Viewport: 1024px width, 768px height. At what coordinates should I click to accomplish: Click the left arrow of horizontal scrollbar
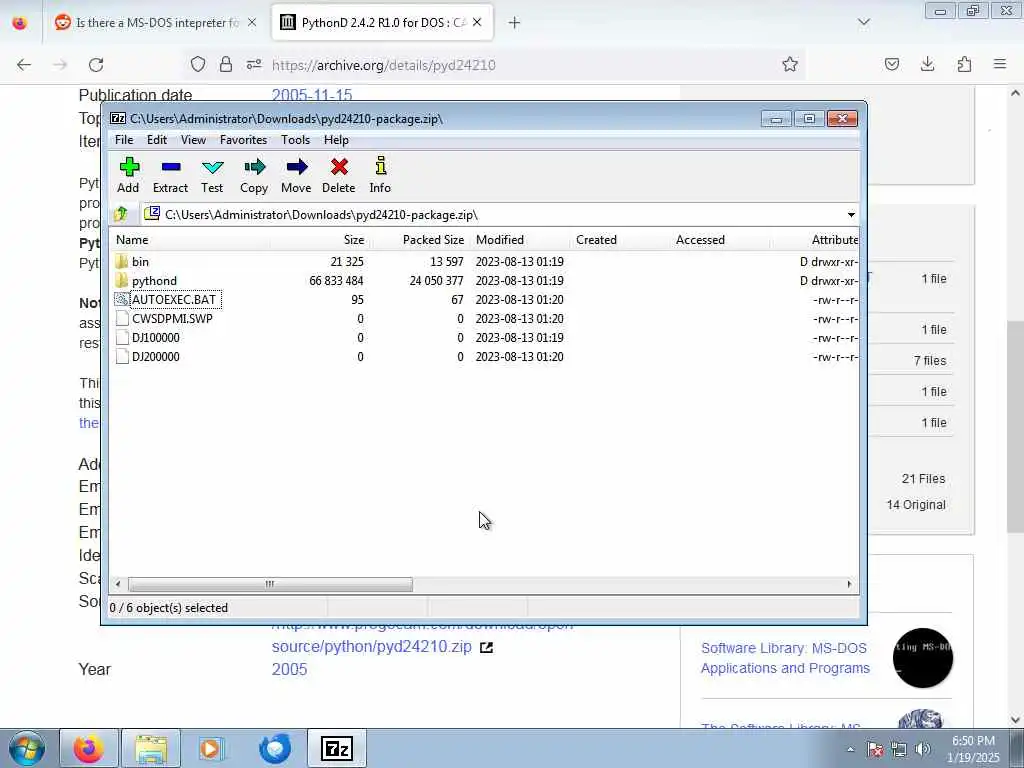[118, 584]
